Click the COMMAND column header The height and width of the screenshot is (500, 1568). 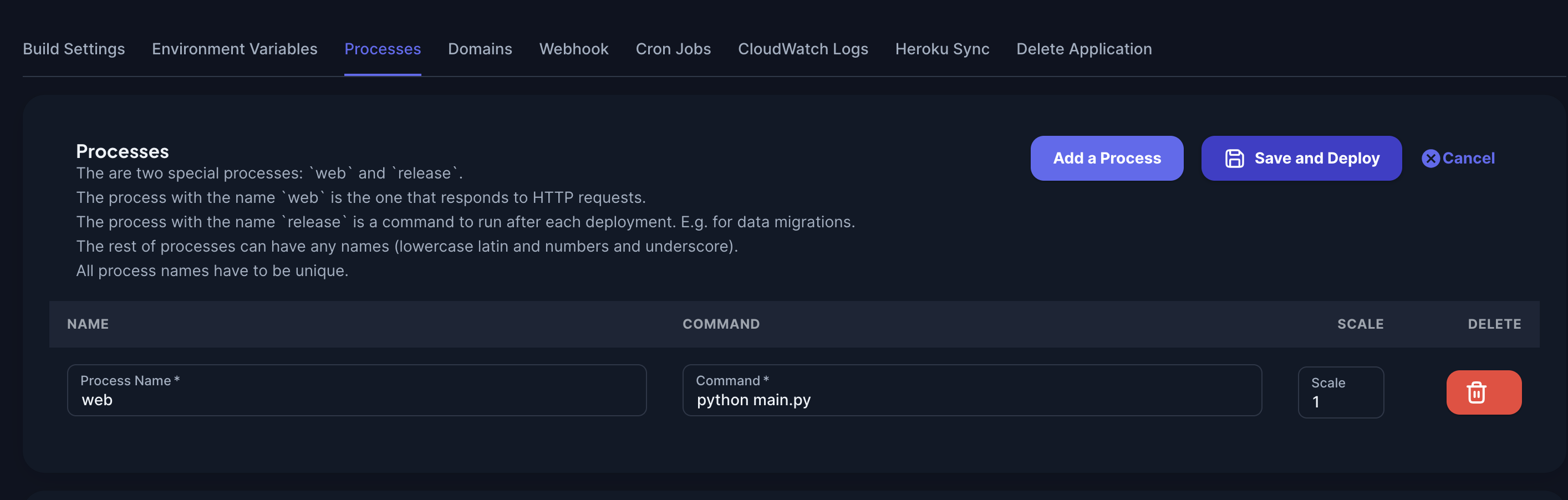tap(721, 324)
